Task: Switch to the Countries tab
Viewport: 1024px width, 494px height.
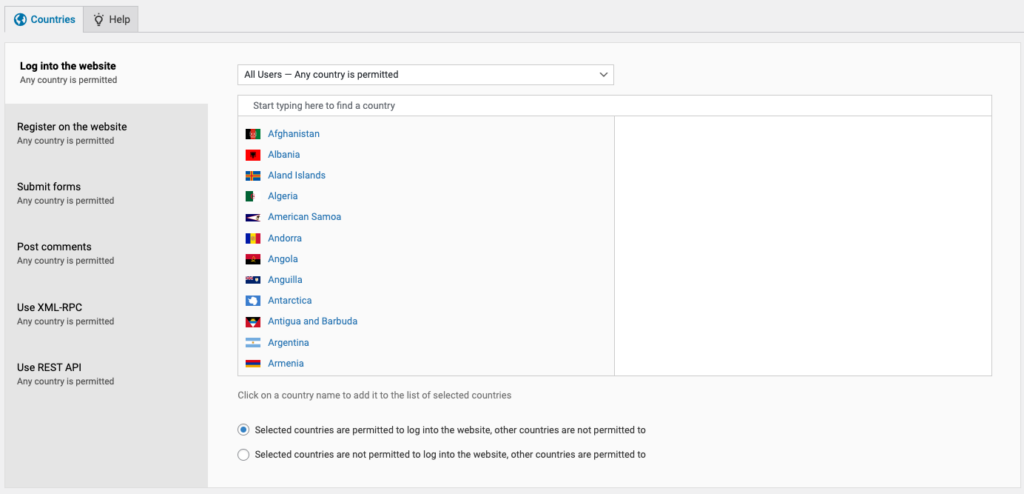Action: tap(44, 20)
